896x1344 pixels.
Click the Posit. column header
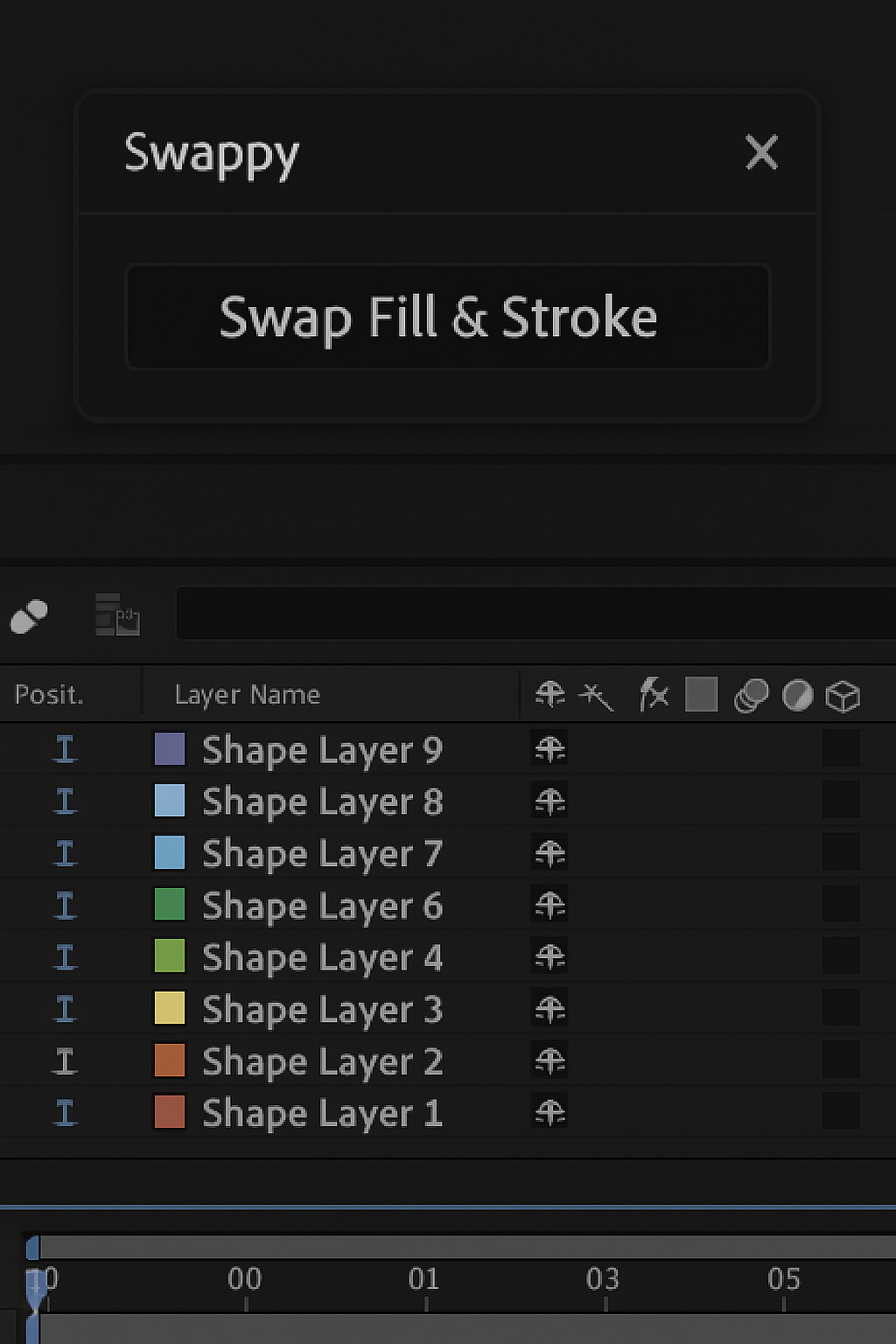(50, 695)
